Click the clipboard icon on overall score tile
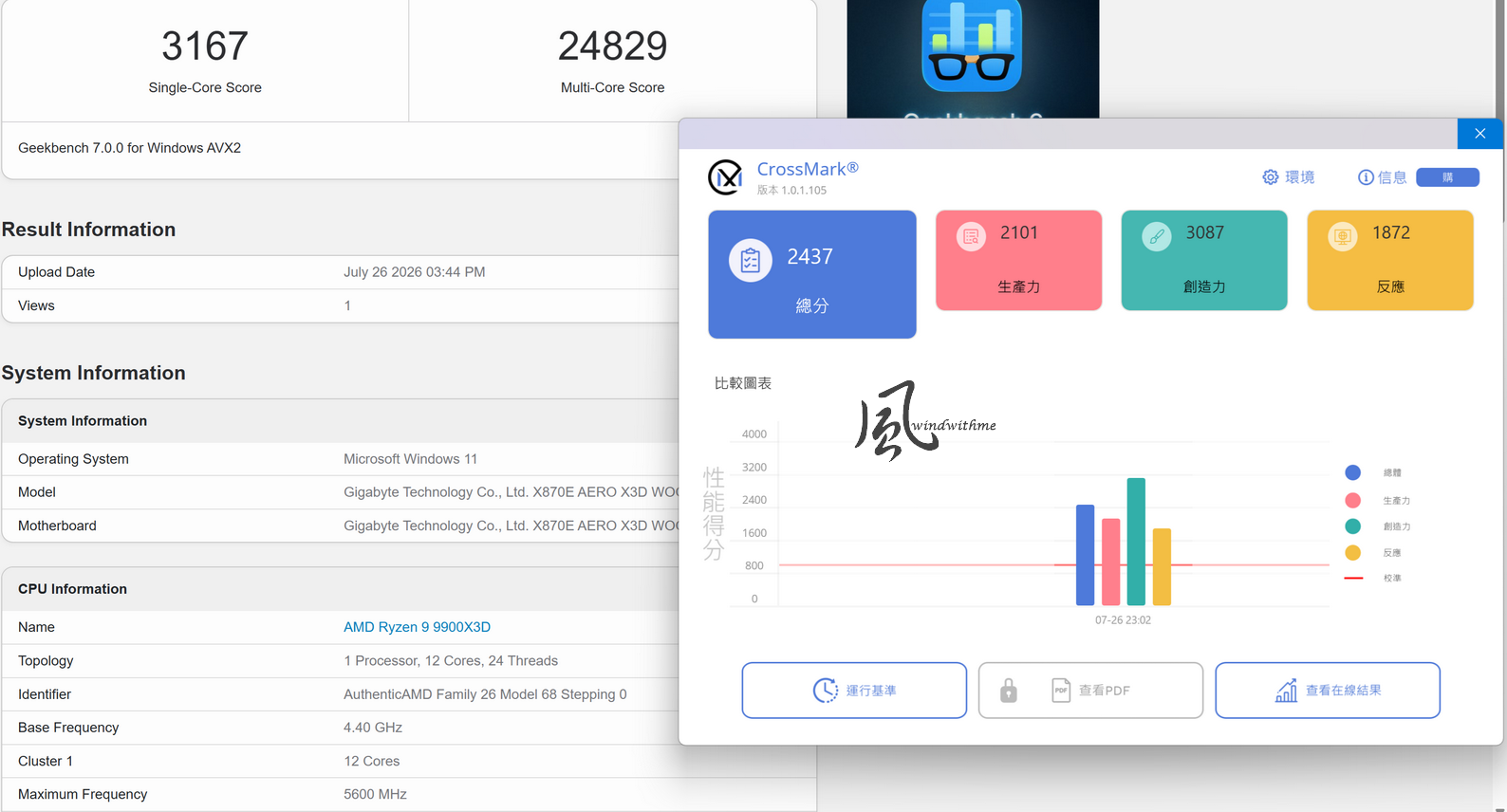Viewport: 1507px width, 812px height. pyautogui.click(x=750, y=260)
